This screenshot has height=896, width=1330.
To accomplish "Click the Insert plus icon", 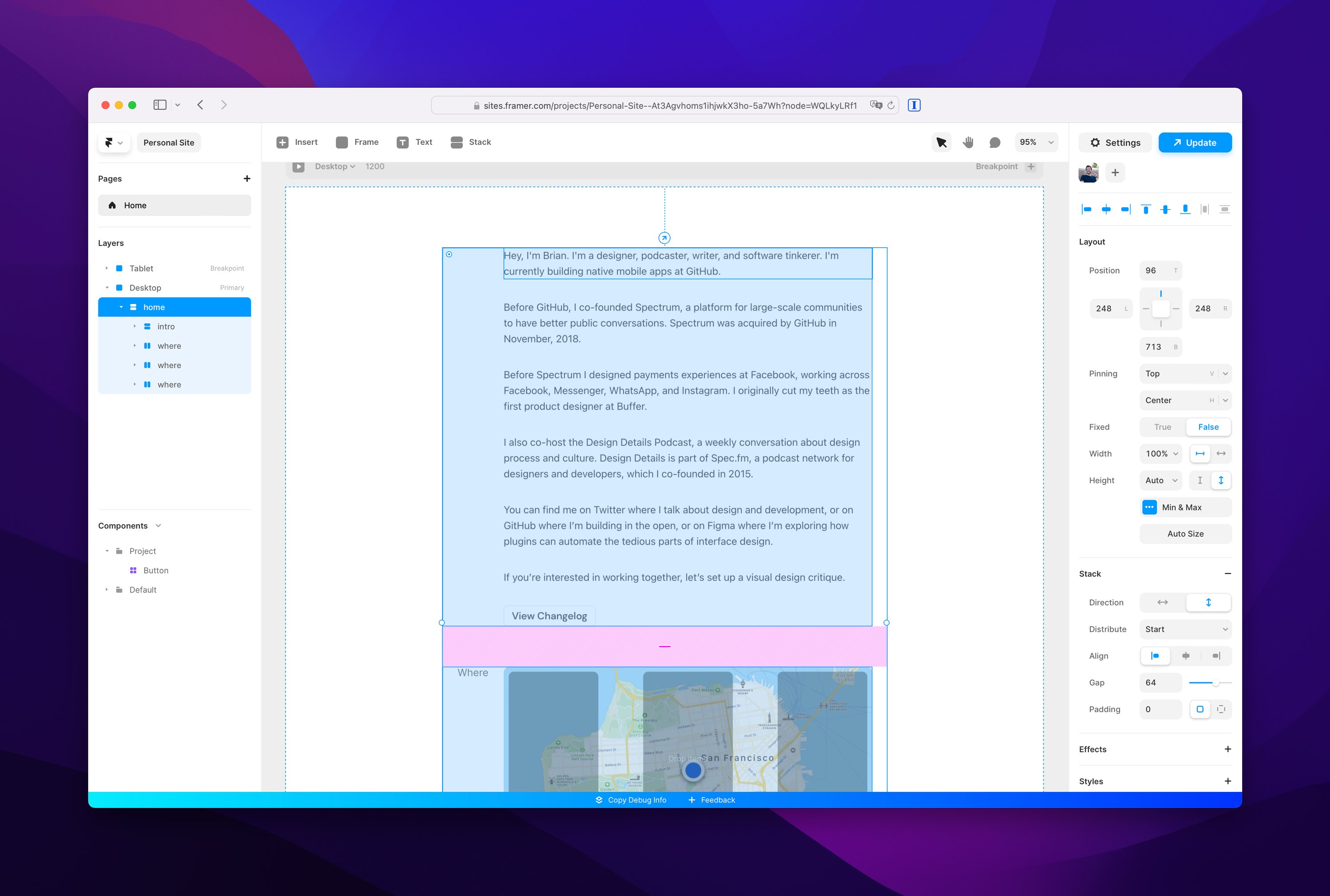I will pos(282,142).
